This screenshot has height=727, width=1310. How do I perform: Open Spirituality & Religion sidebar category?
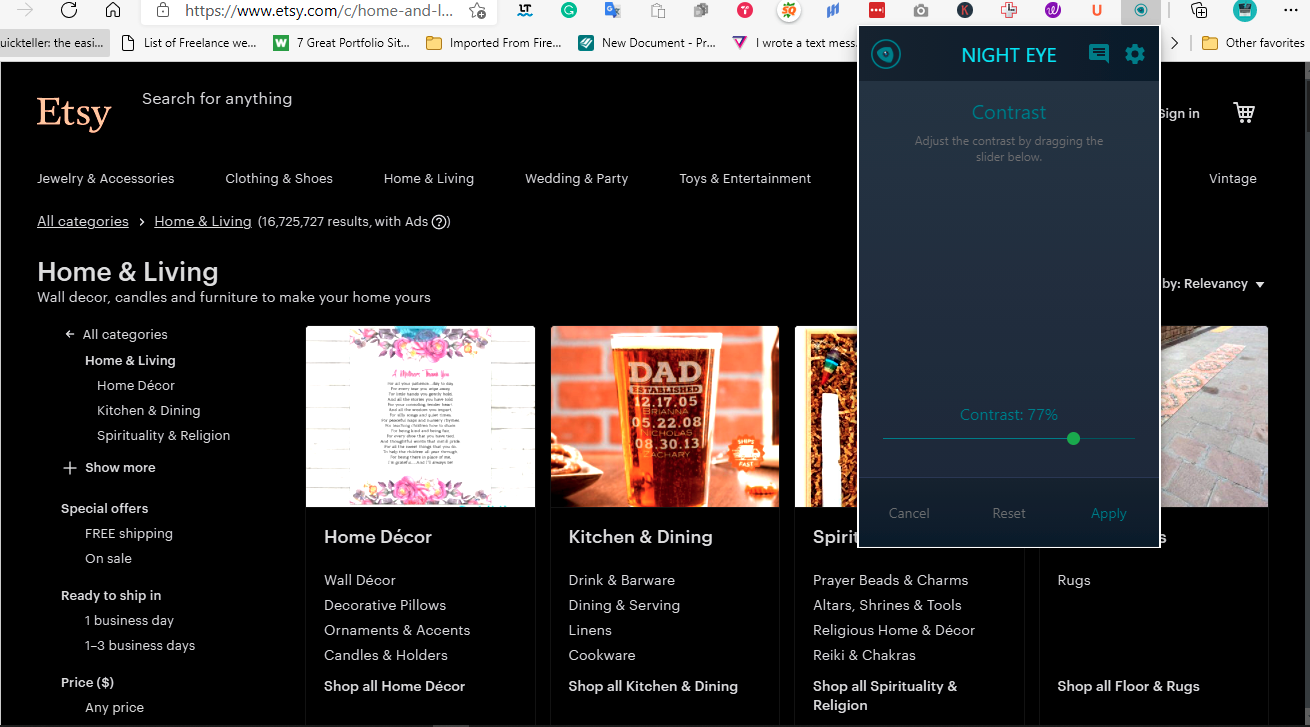point(163,435)
